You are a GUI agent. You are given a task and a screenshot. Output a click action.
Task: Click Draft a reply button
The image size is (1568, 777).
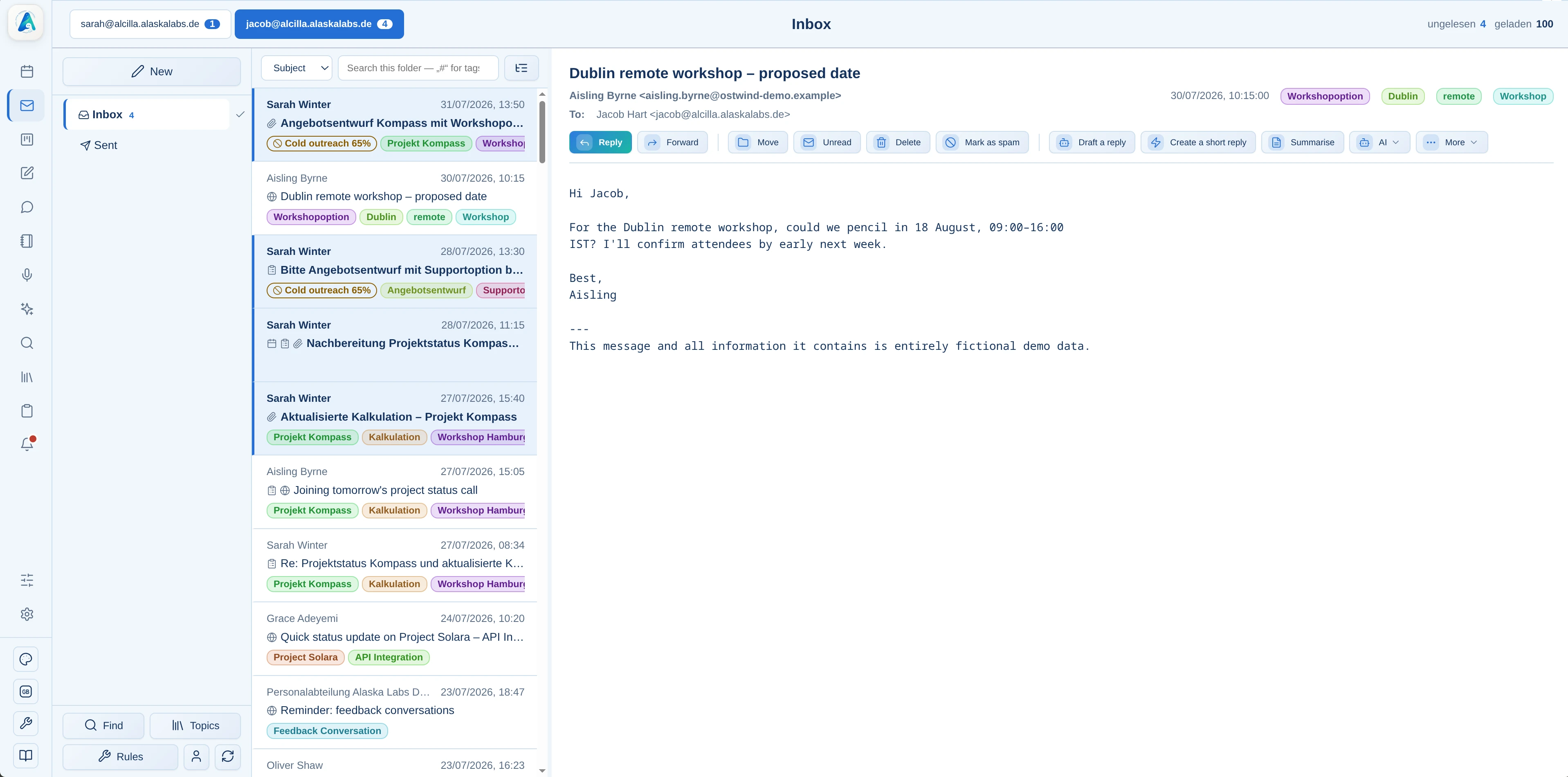(1092, 142)
